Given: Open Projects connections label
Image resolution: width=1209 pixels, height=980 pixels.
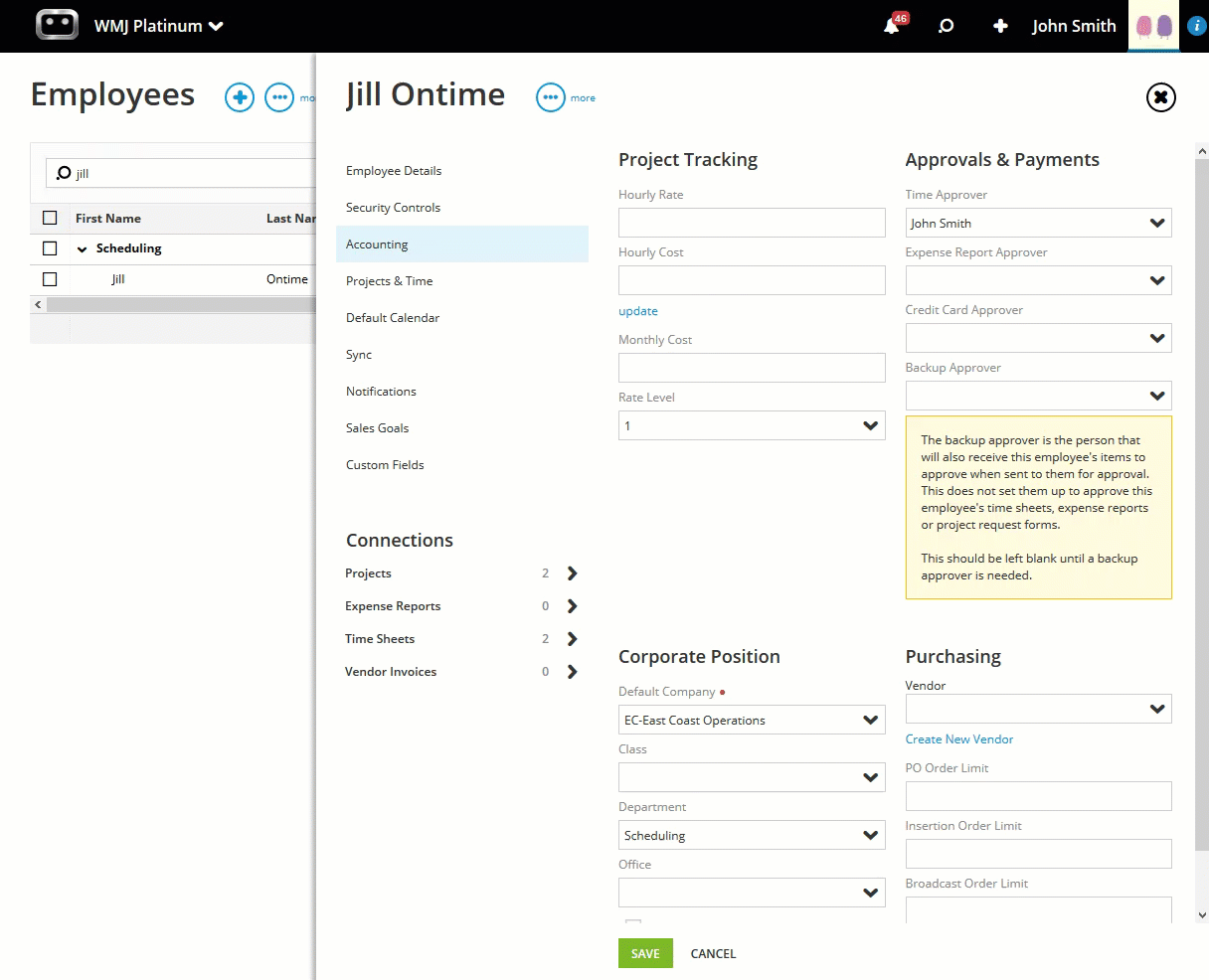Looking at the screenshot, I should tap(368, 573).
